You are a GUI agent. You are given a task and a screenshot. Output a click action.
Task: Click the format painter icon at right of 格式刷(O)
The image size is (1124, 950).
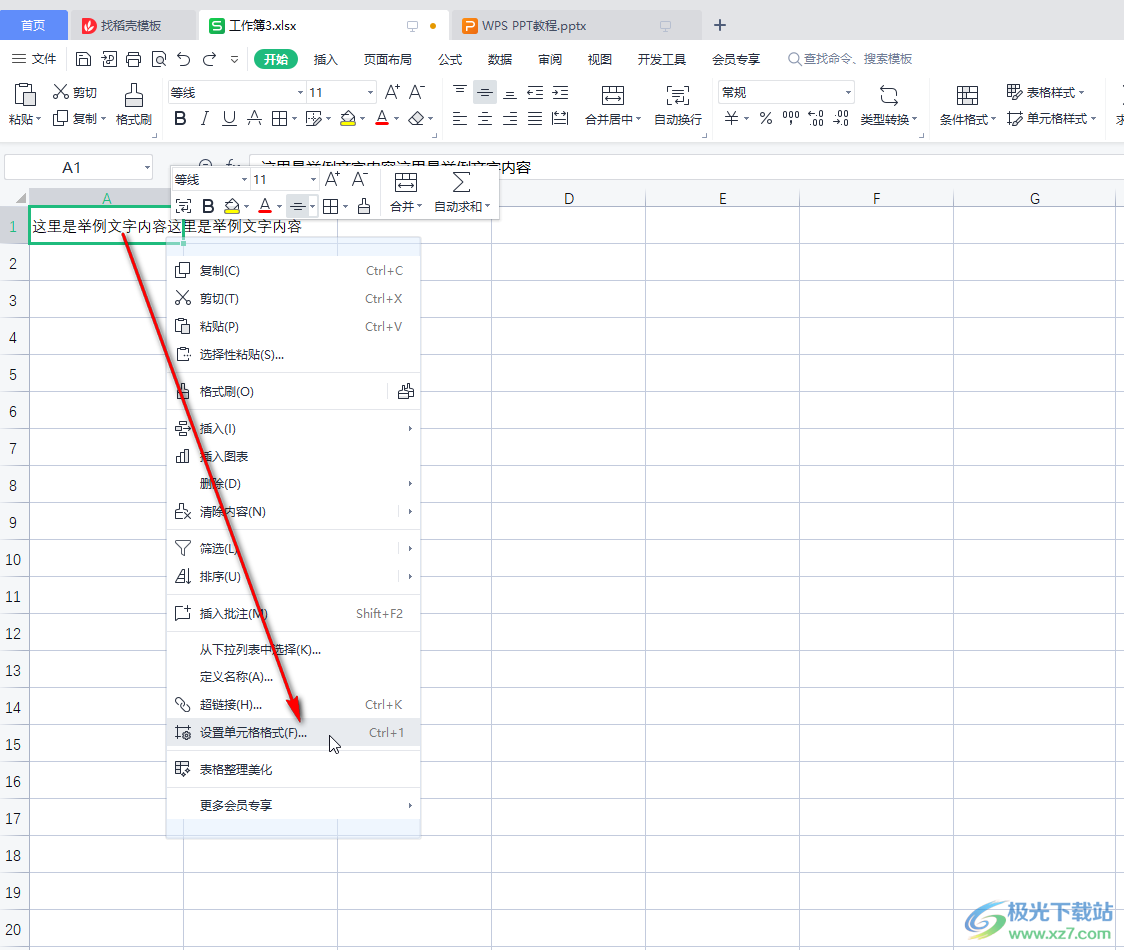[x=406, y=391]
